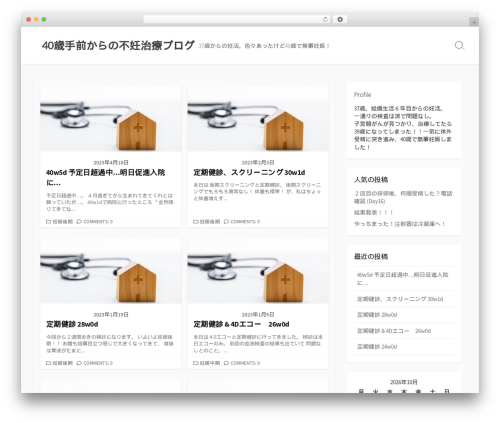Click the date 2023年1月19日 on the third post
500x423 pixels.
[x=111, y=315]
